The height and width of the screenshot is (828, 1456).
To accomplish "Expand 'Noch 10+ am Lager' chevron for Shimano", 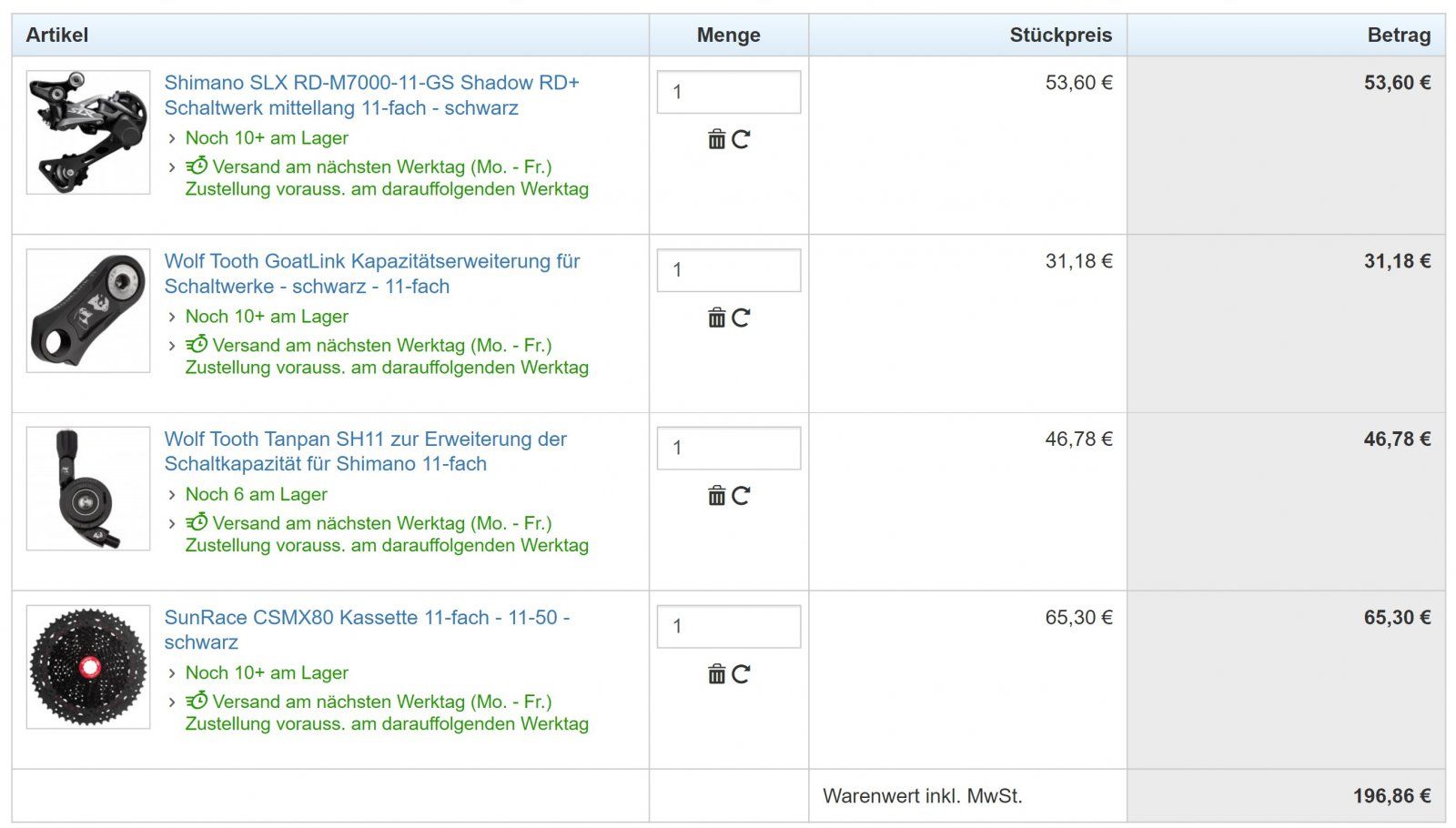I will click(172, 139).
